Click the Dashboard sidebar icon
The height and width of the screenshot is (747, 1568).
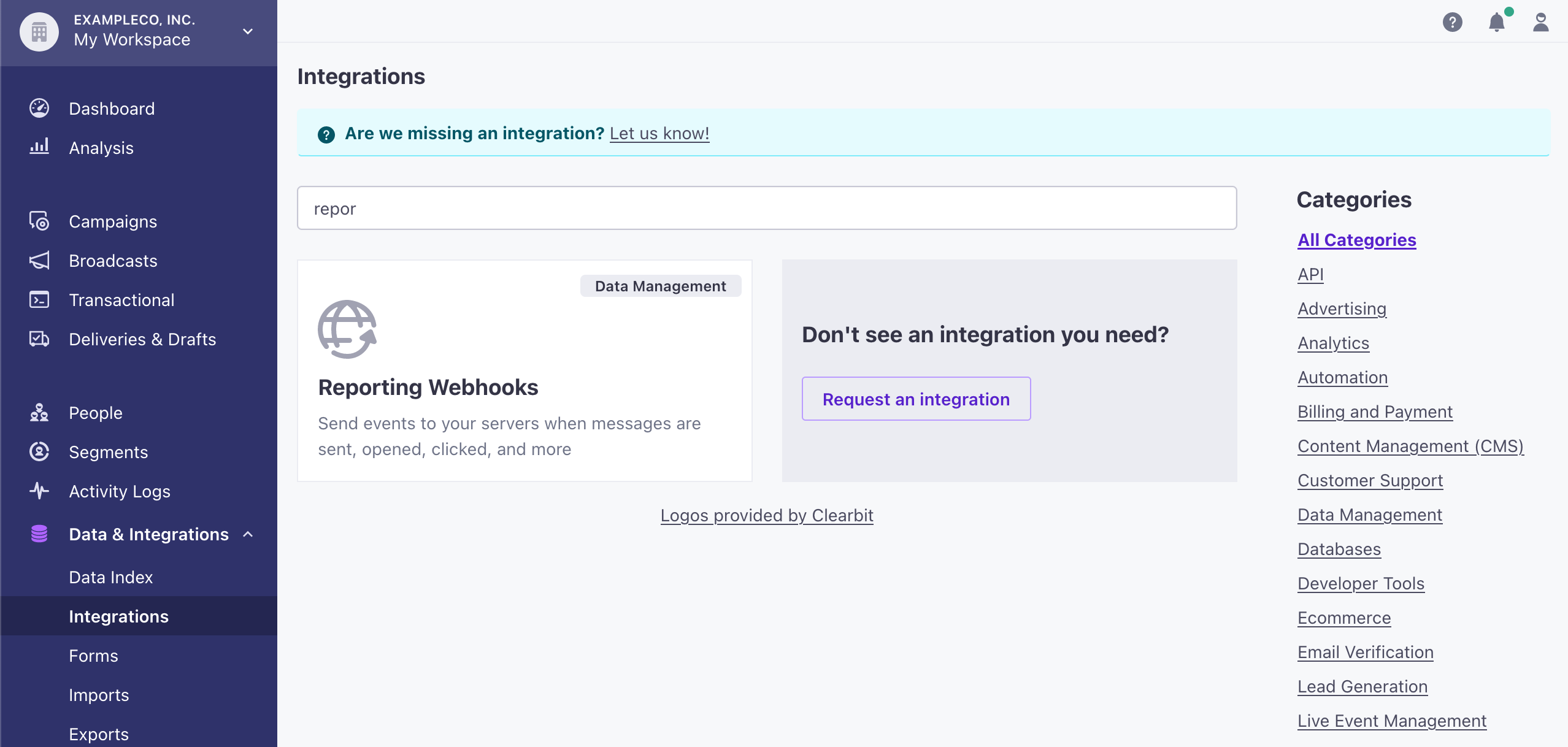click(40, 108)
